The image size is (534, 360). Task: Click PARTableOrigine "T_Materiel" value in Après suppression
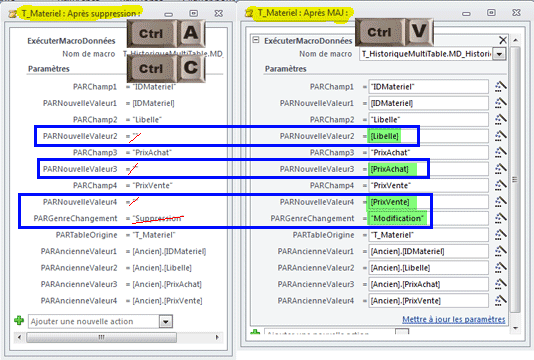pyautogui.click(x=154, y=235)
